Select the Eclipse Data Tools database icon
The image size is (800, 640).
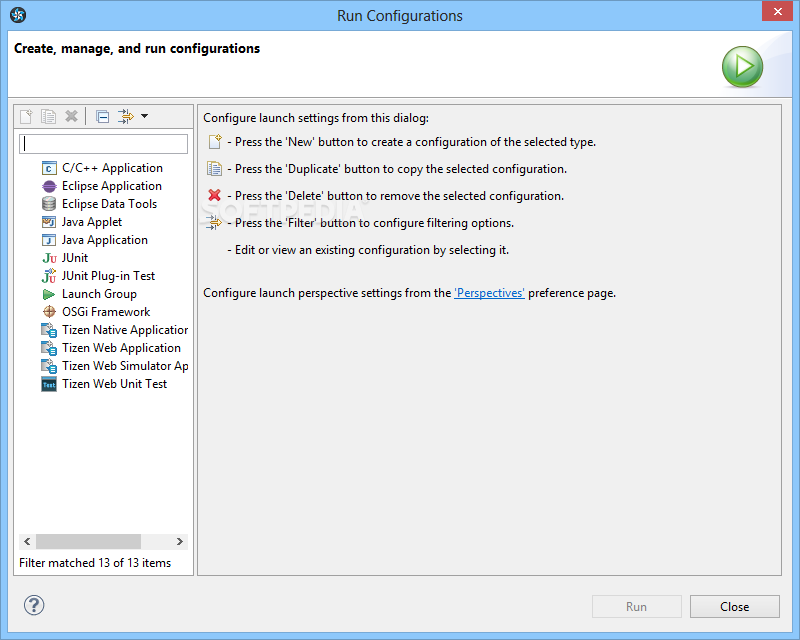click(x=49, y=204)
